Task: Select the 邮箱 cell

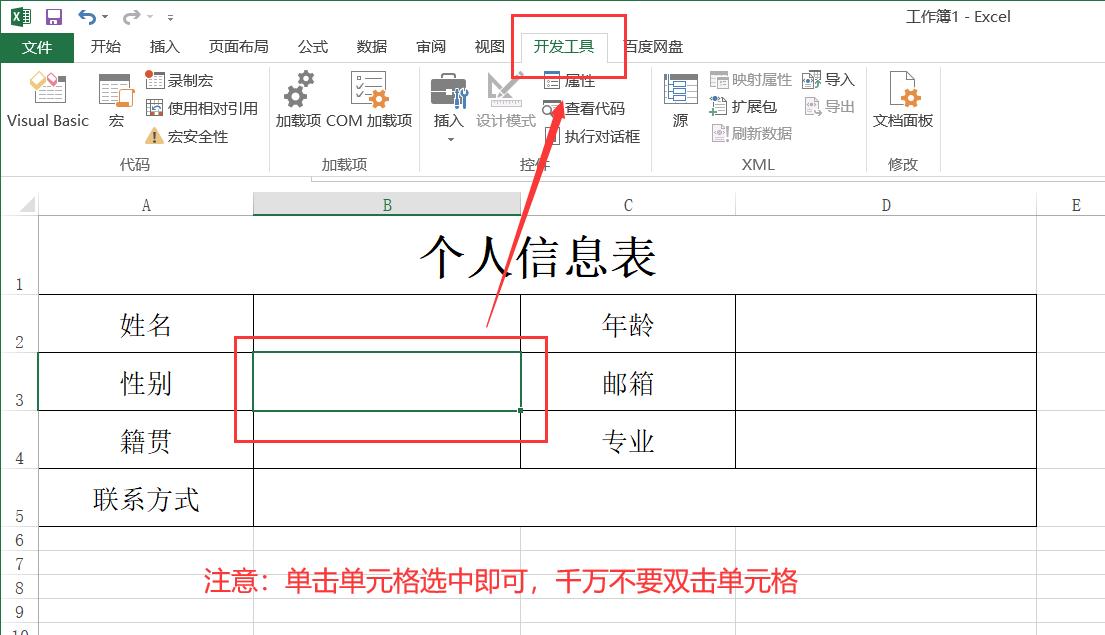Action: tap(628, 381)
